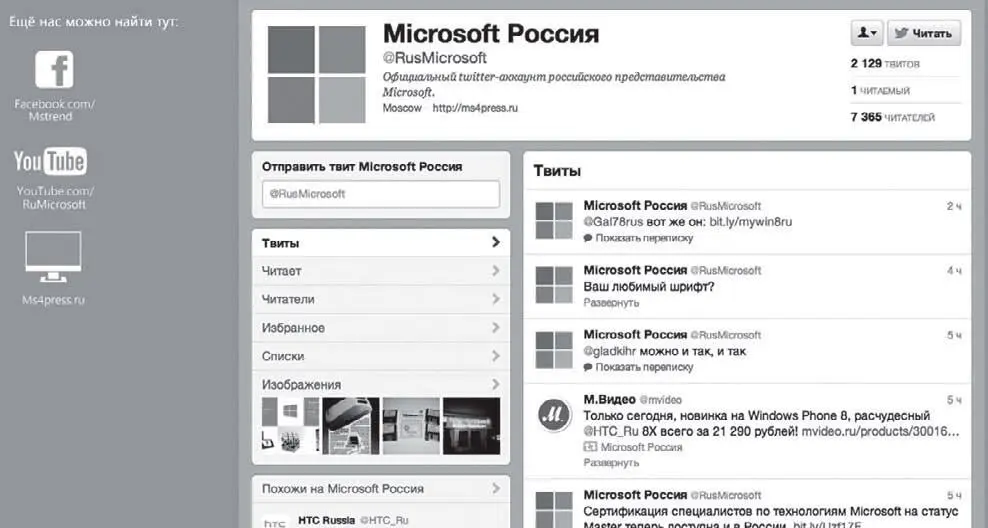
Task: Click the retweet icon beside Microsoft Россия
Action: point(590,447)
